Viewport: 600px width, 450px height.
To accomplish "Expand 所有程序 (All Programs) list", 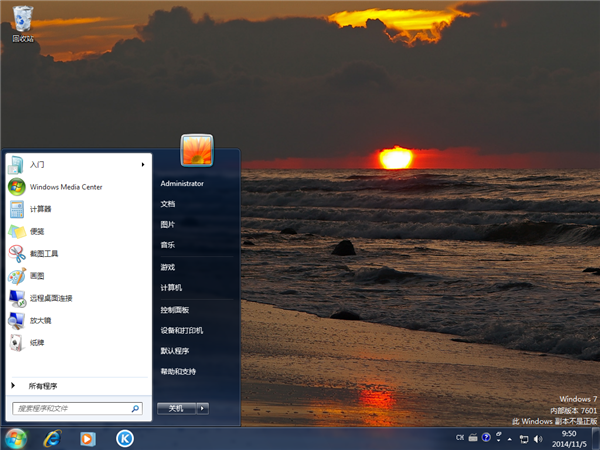I will [x=42, y=385].
